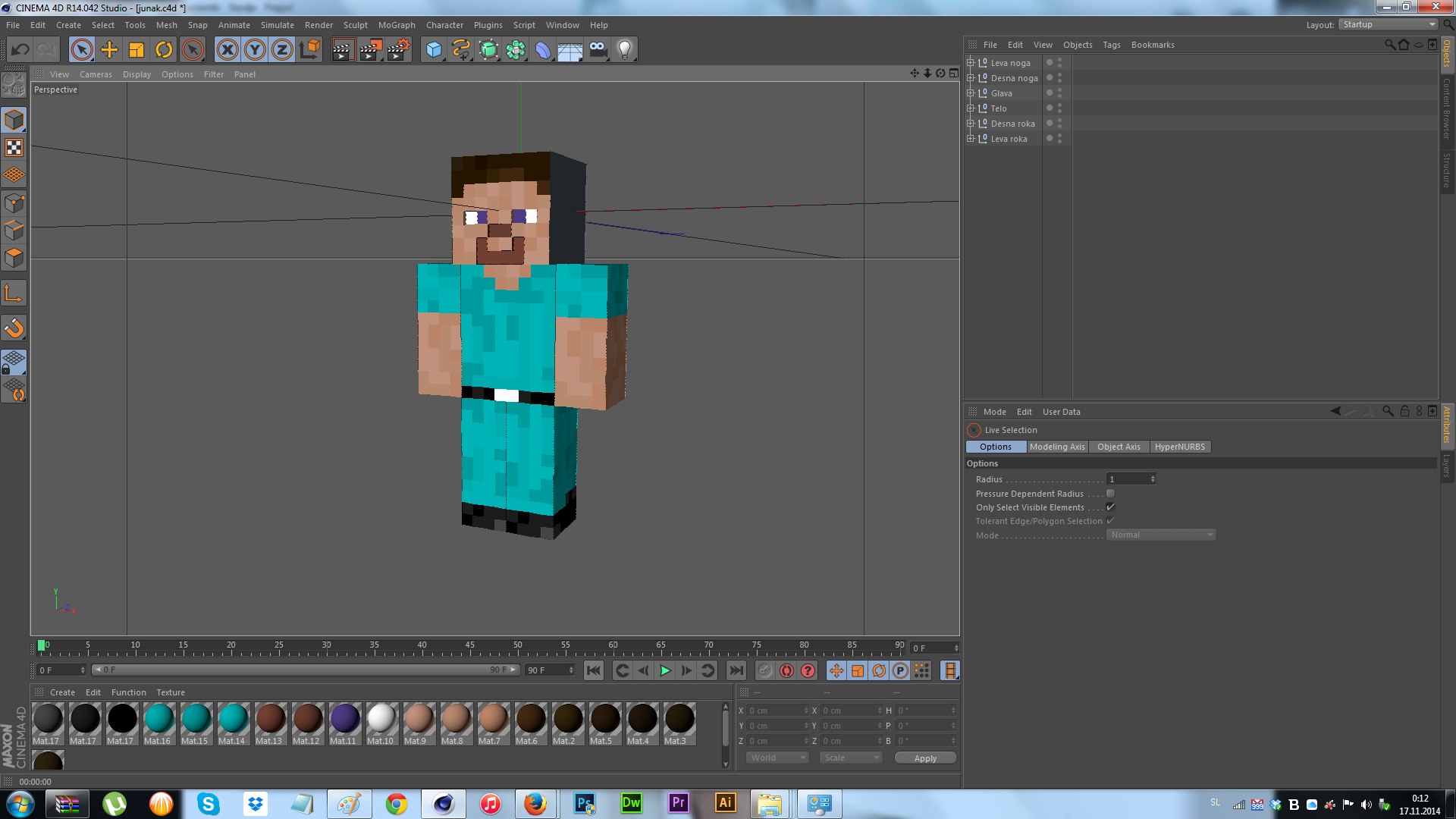Open the Layout Startup dropdown
Screen dimensions: 1456x819
click(1389, 24)
